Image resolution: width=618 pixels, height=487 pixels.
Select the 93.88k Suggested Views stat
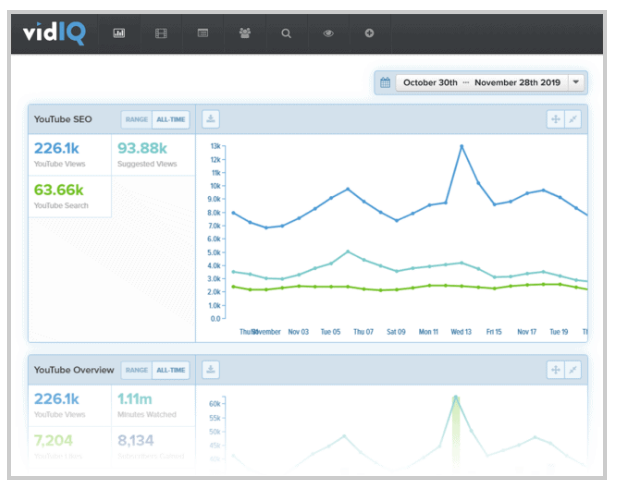point(153,155)
